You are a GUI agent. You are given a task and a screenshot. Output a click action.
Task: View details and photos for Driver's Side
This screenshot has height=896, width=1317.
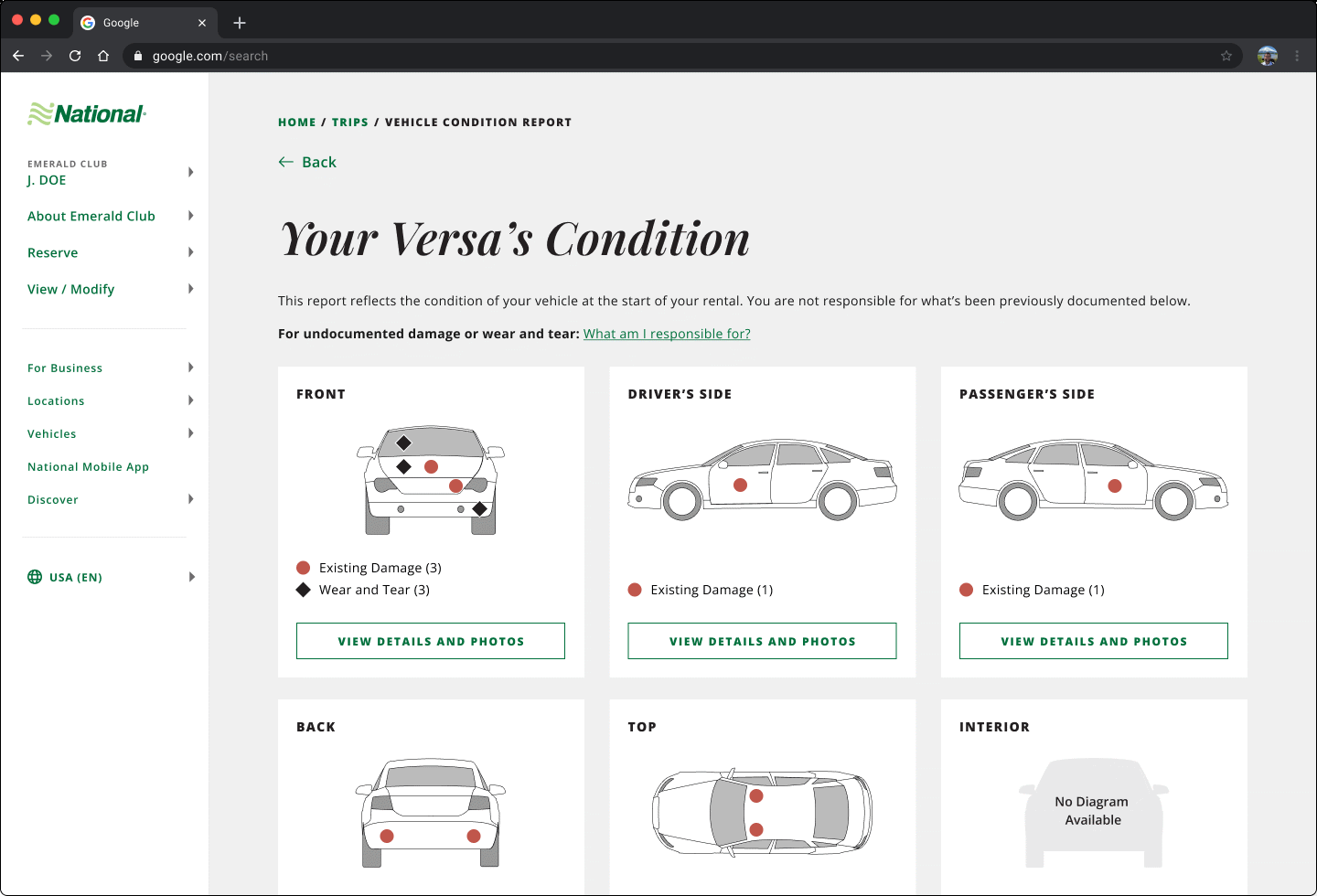762,641
